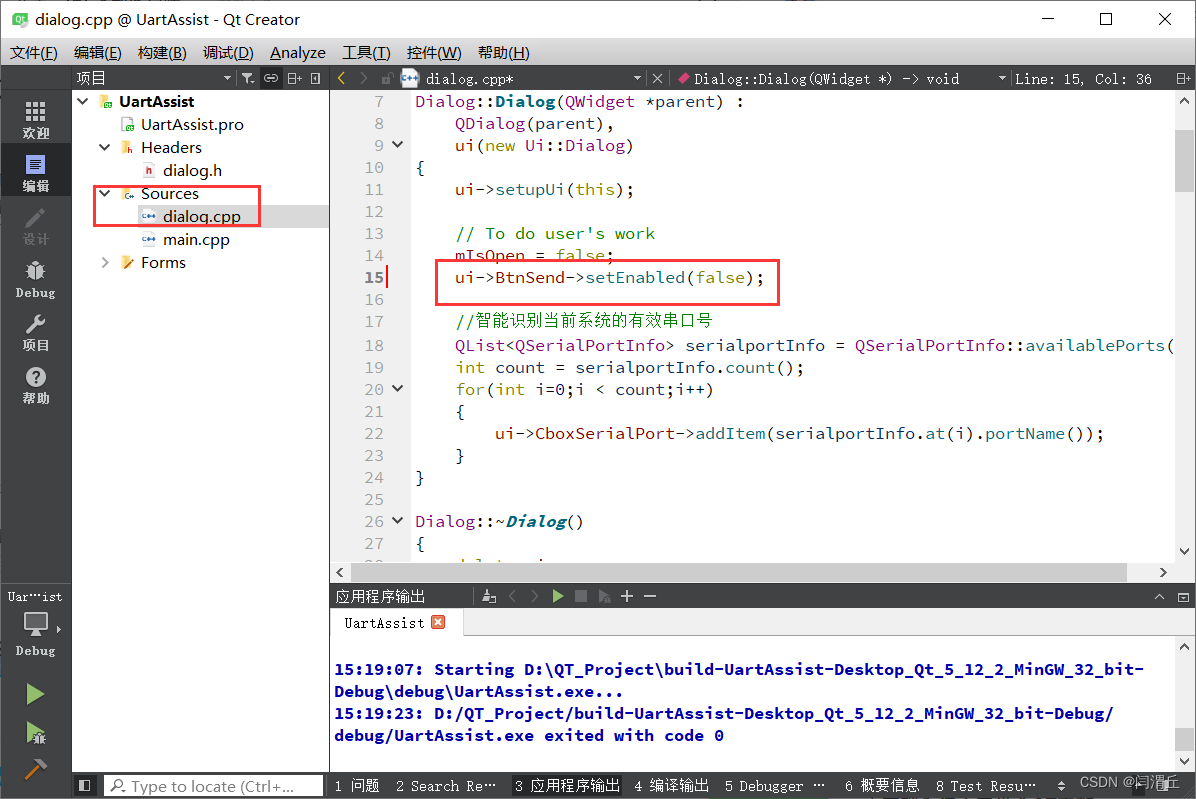The width and height of the screenshot is (1196, 799).
Task: Select UartAssist.pro in the project tree
Action: (x=192, y=124)
